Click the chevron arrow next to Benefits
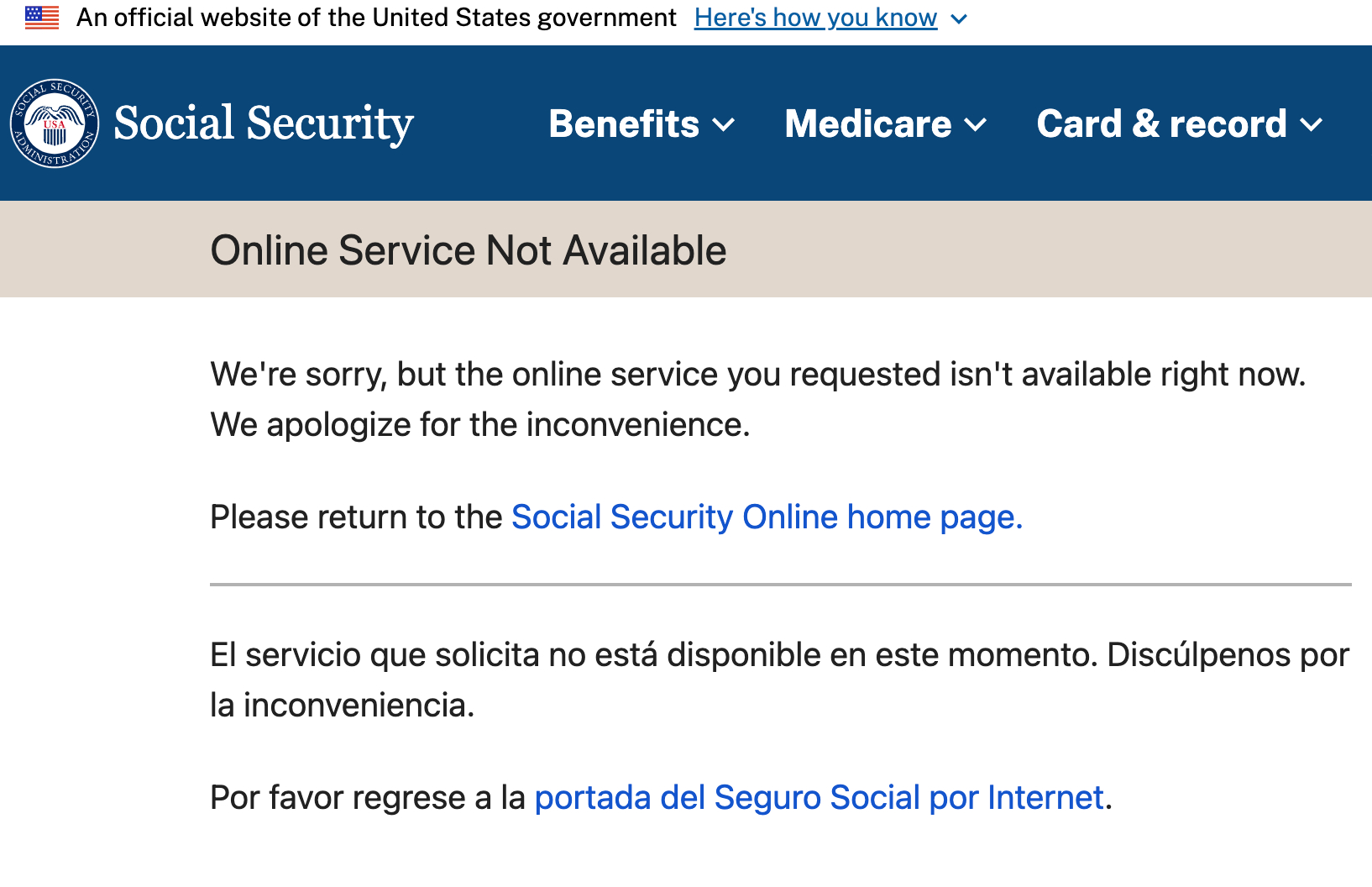This screenshot has height=887, width=1372. click(x=723, y=125)
